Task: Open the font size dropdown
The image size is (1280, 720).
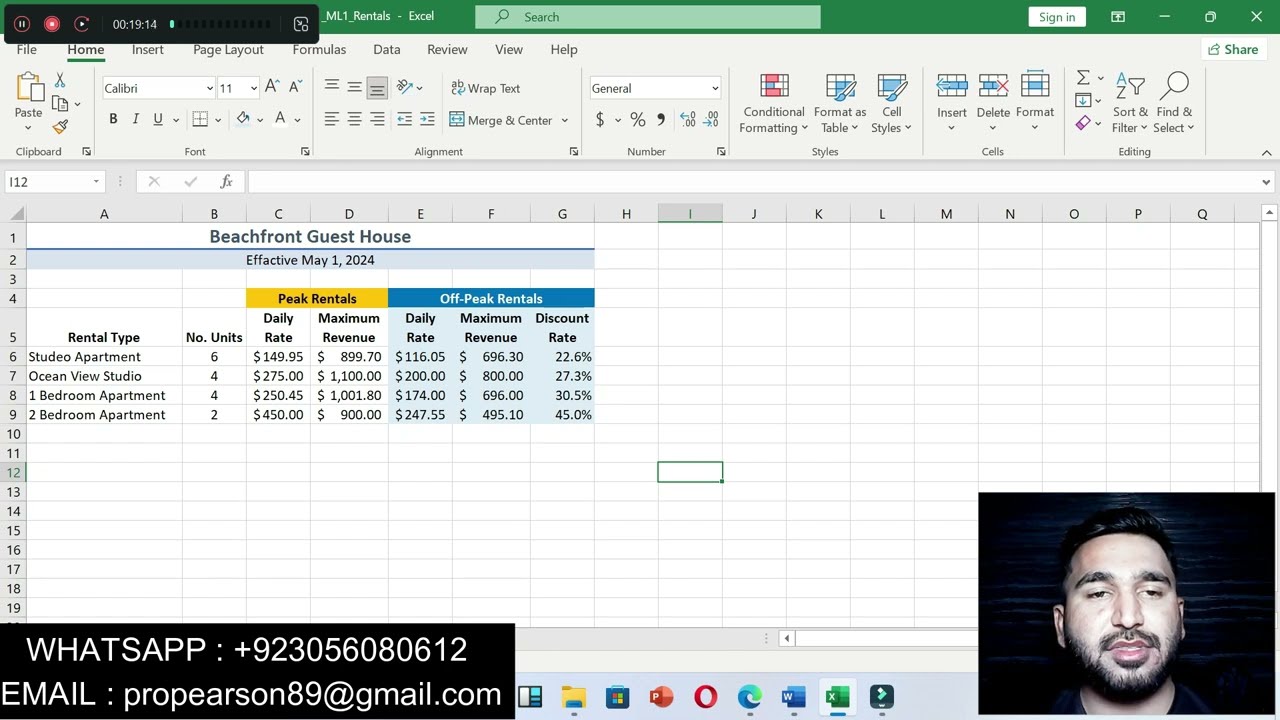Action: pyautogui.click(x=253, y=88)
